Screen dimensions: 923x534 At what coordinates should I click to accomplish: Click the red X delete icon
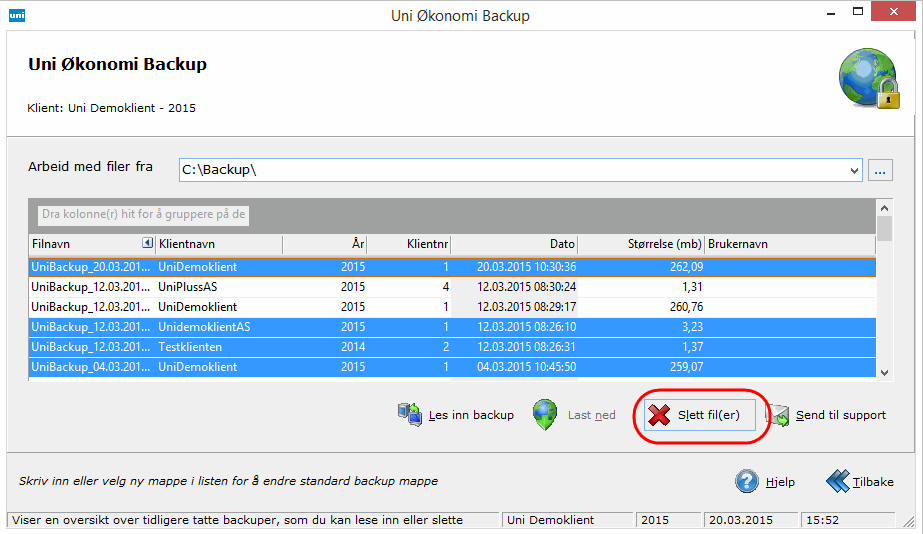point(659,415)
